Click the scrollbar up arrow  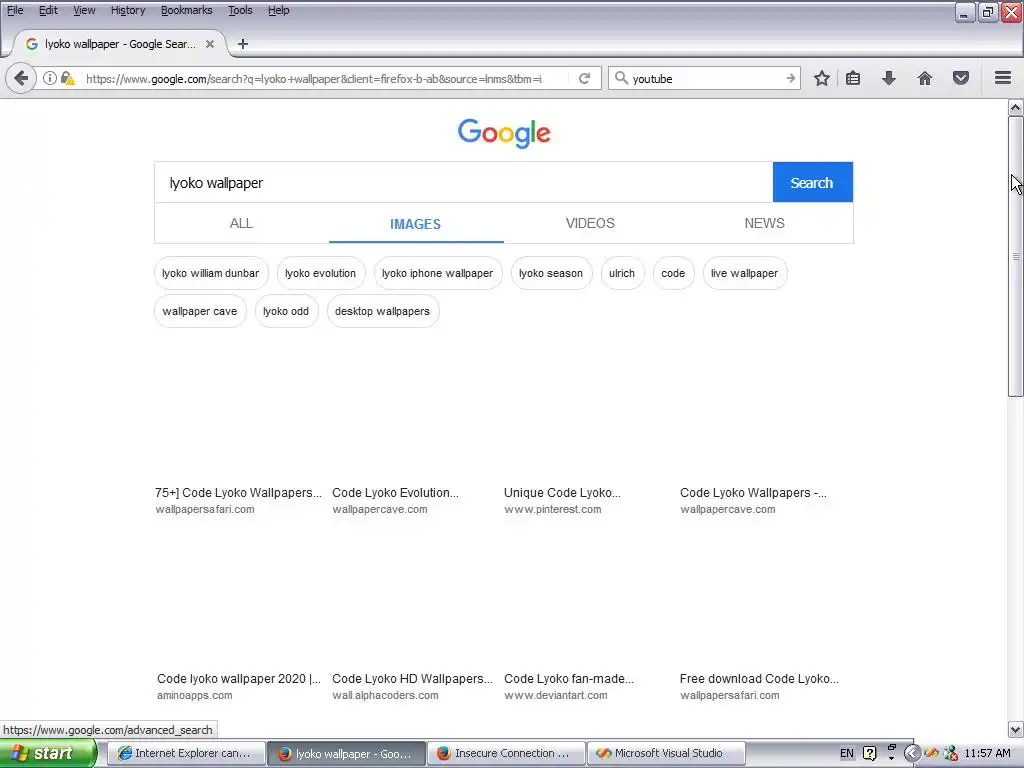(x=1016, y=107)
